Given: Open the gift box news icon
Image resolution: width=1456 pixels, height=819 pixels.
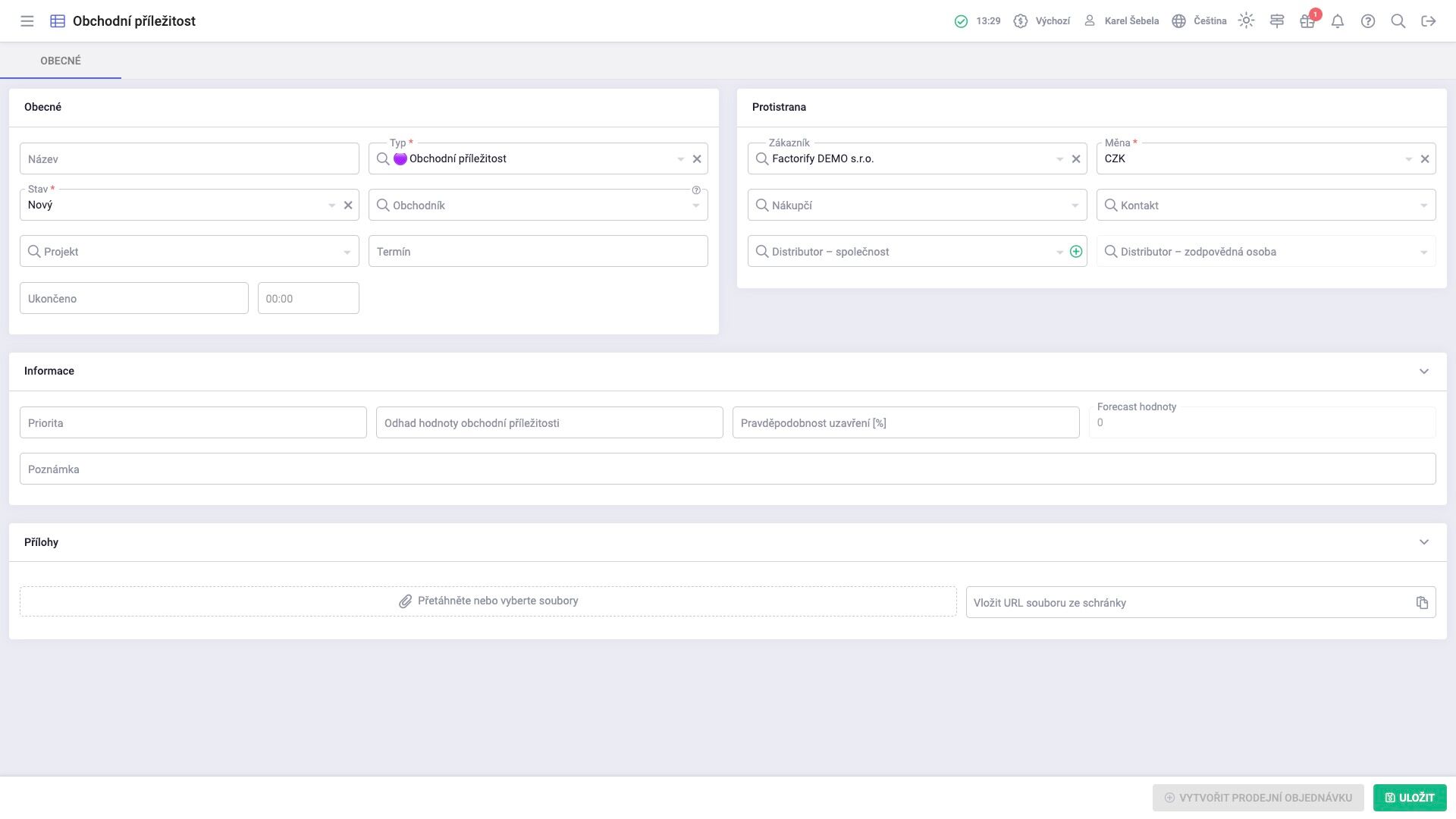Looking at the screenshot, I should (1307, 21).
